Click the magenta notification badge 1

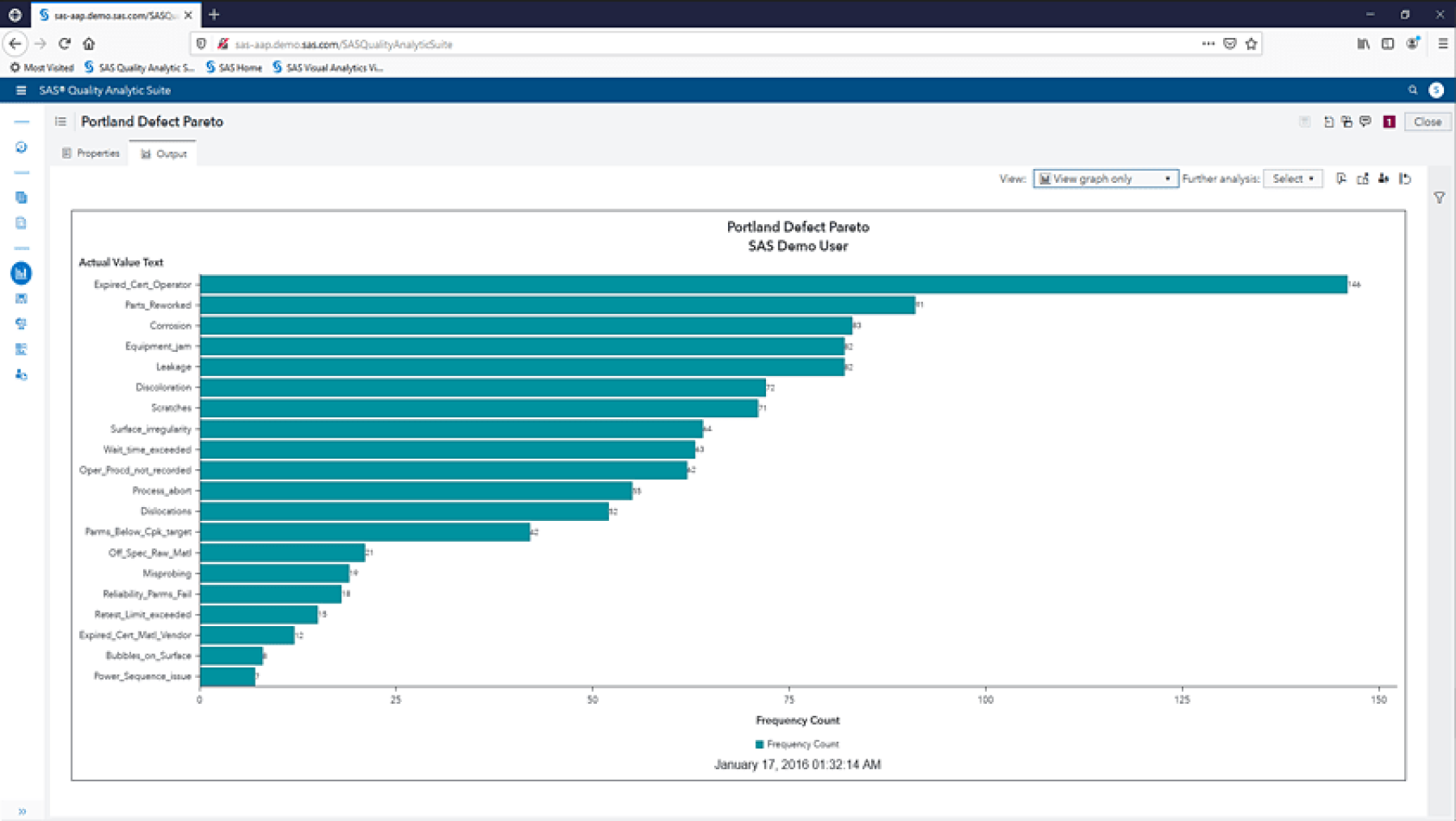pos(1389,122)
